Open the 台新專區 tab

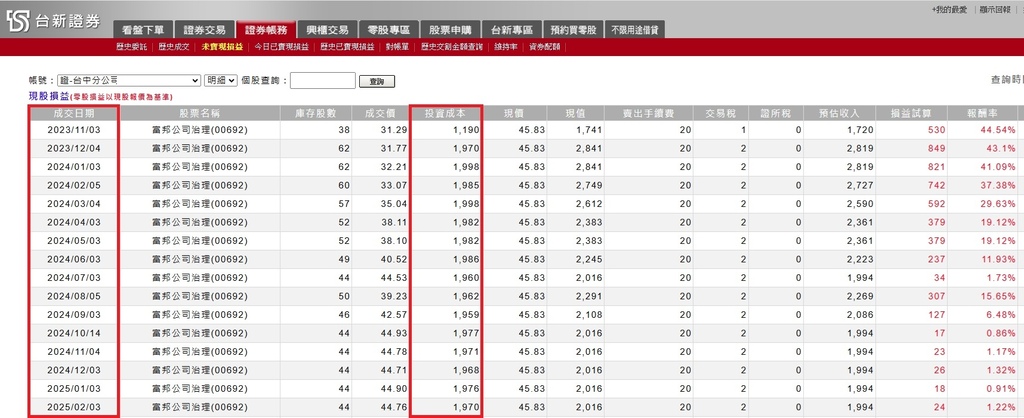[511, 29]
